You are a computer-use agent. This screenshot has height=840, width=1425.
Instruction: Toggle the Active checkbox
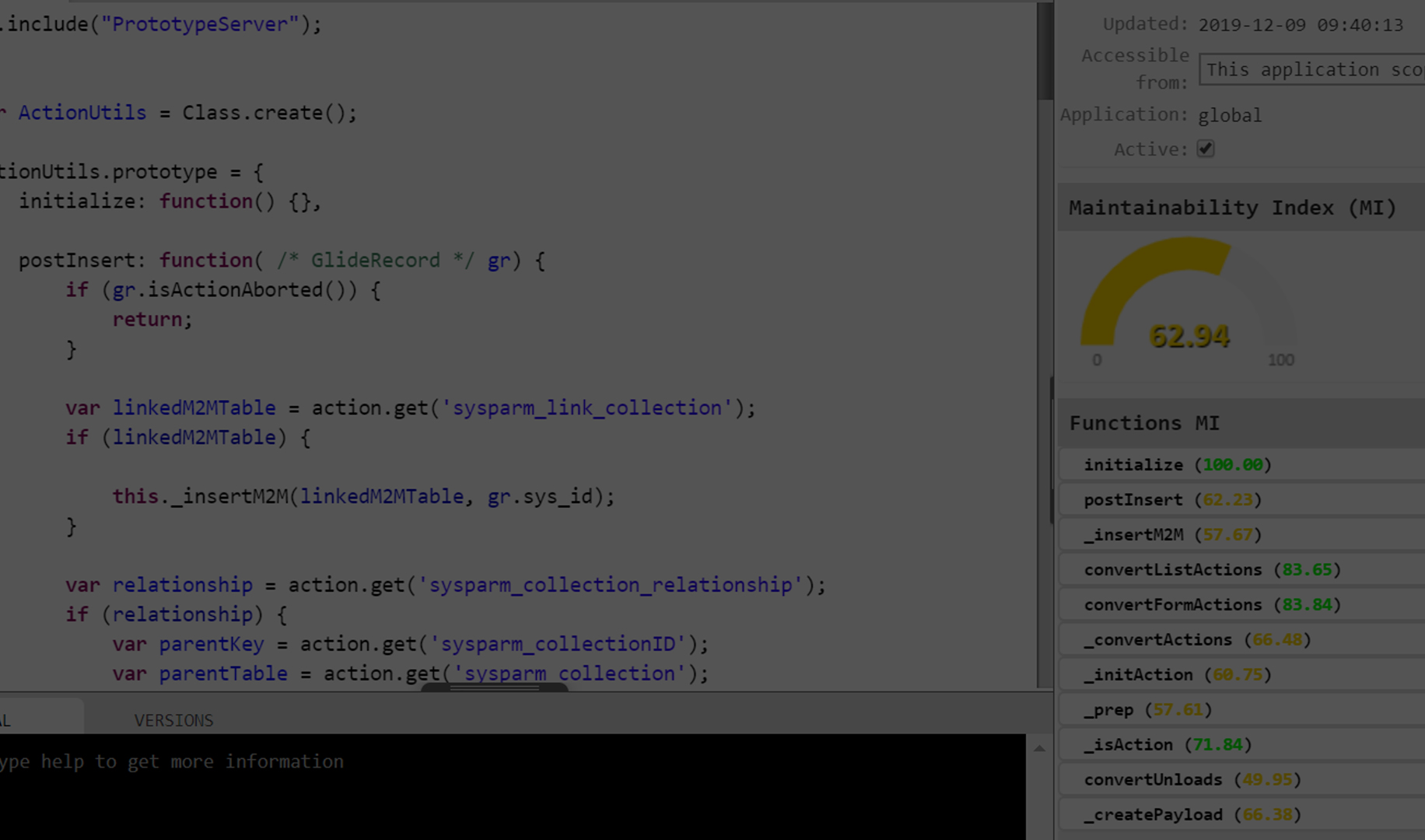point(1205,149)
